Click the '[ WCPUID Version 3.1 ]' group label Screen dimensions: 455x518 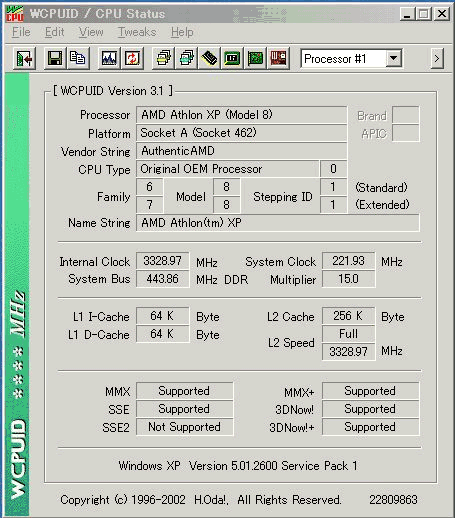[113, 91]
